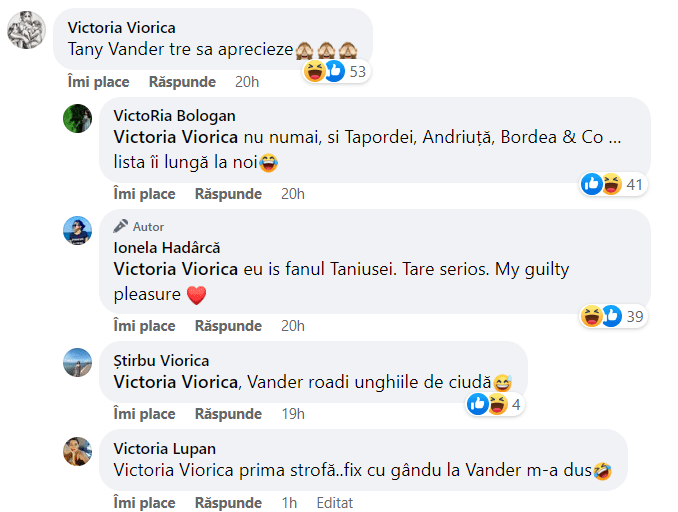
Task: Open the Știrbu Viorica author name
Action: click(x=161, y=361)
